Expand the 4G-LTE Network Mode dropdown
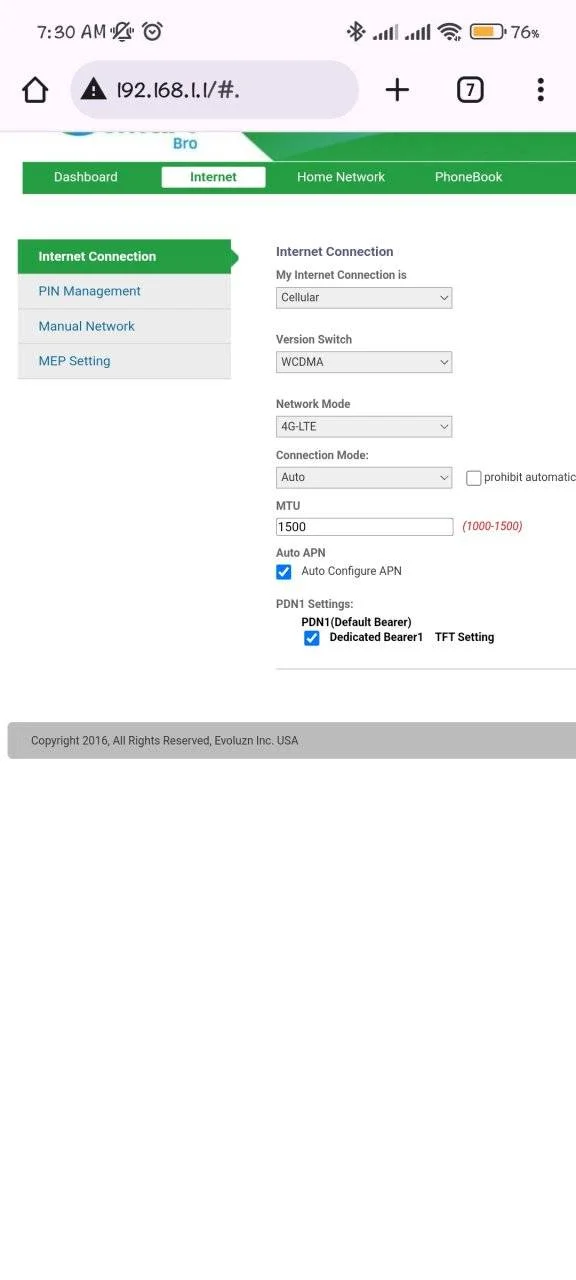This screenshot has width=576, height=1280. click(364, 427)
